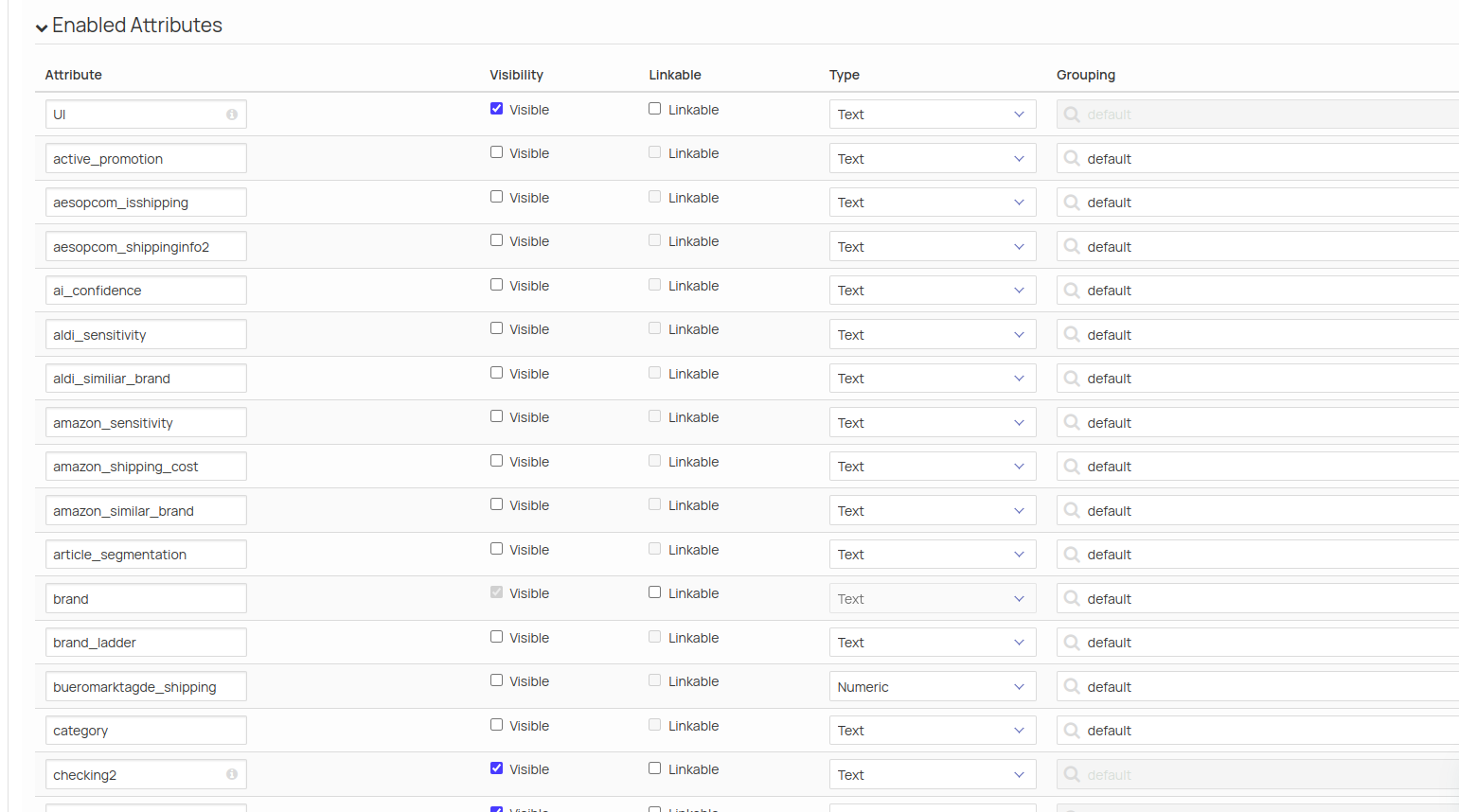The width and height of the screenshot is (1459, 812).
Task: Check Visible for brand_ladder
Action: (x=496, y=637)
